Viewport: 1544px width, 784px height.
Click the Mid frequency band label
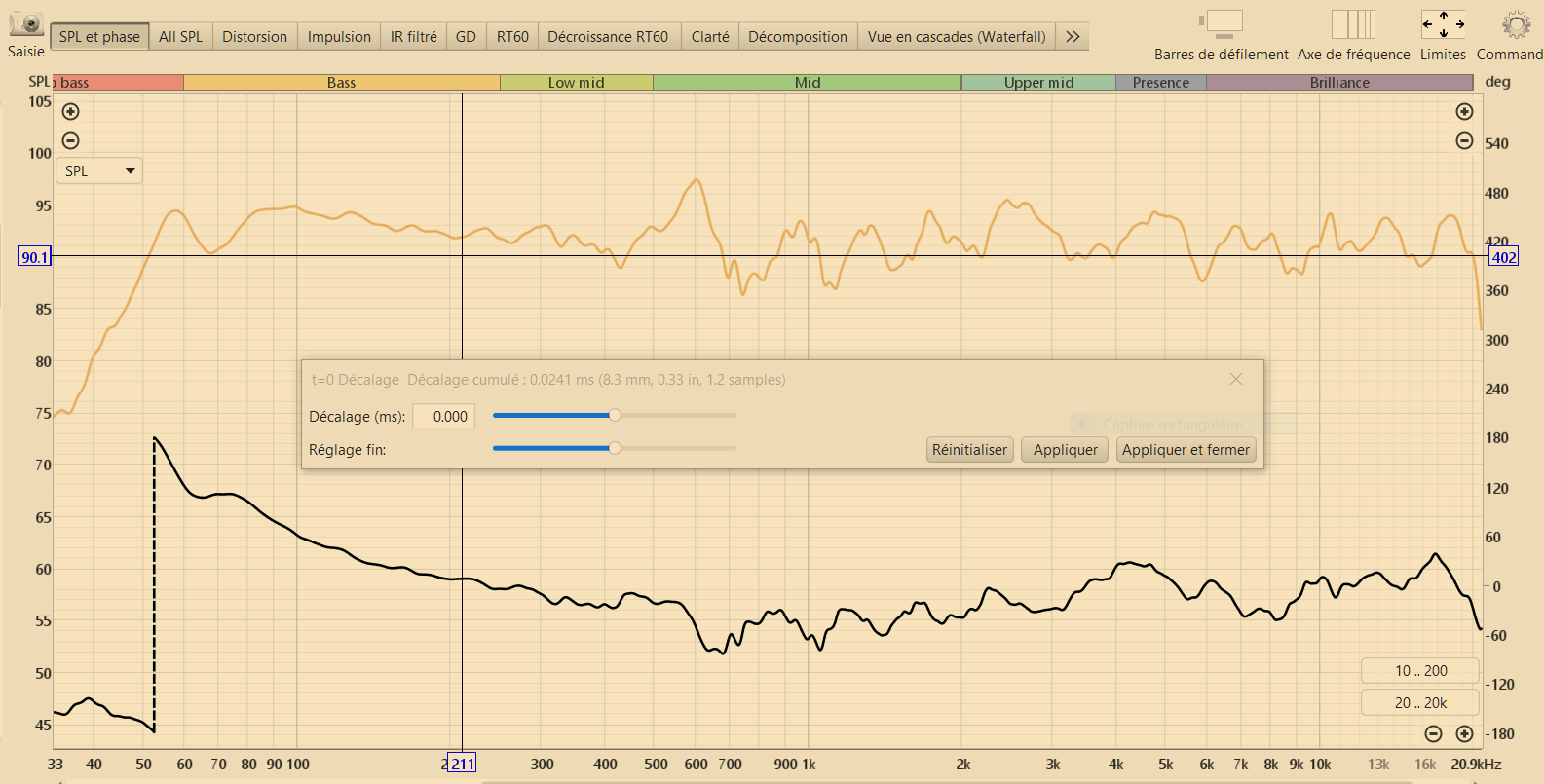point(808,83)
